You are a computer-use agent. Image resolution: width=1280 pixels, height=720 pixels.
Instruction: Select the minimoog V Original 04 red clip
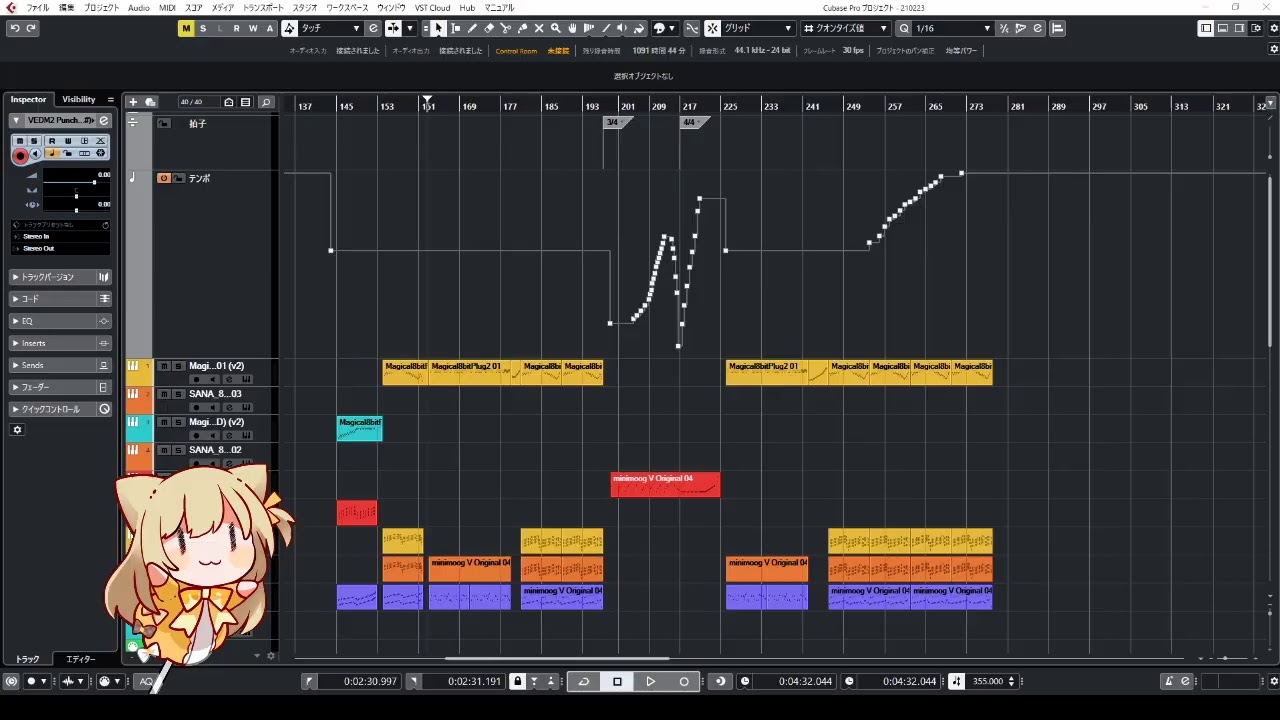tap(665, 485)
